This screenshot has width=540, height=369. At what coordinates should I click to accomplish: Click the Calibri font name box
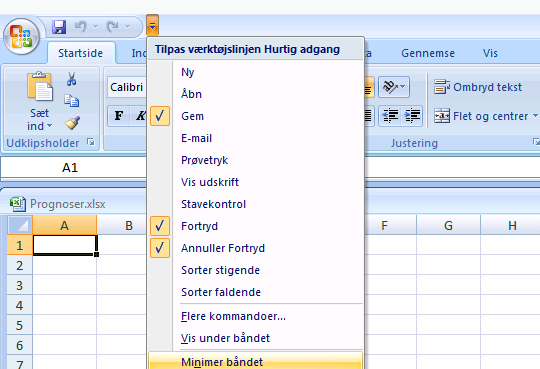pos(127,87)
